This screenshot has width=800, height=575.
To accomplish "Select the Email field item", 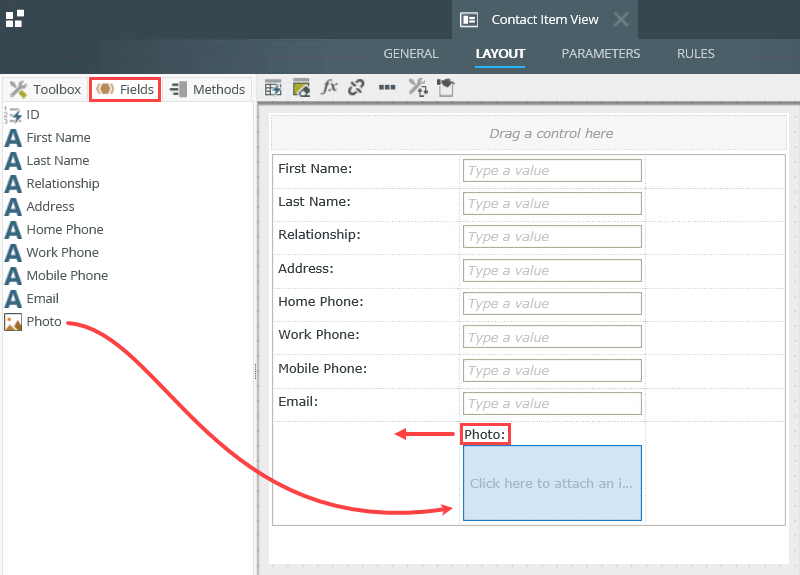I will (x=32, y=298).
